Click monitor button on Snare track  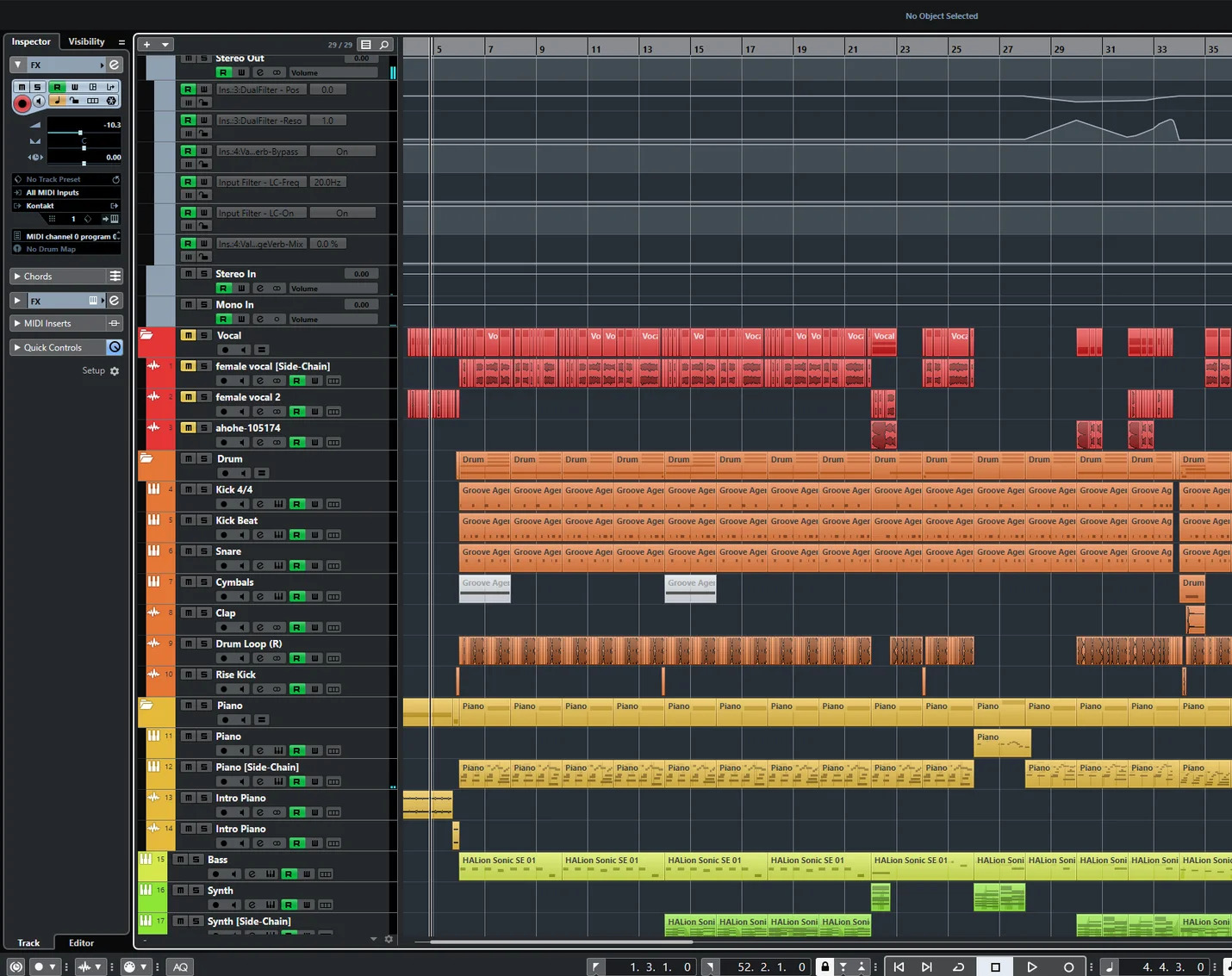pyautogui.click(x=243, y=566)
